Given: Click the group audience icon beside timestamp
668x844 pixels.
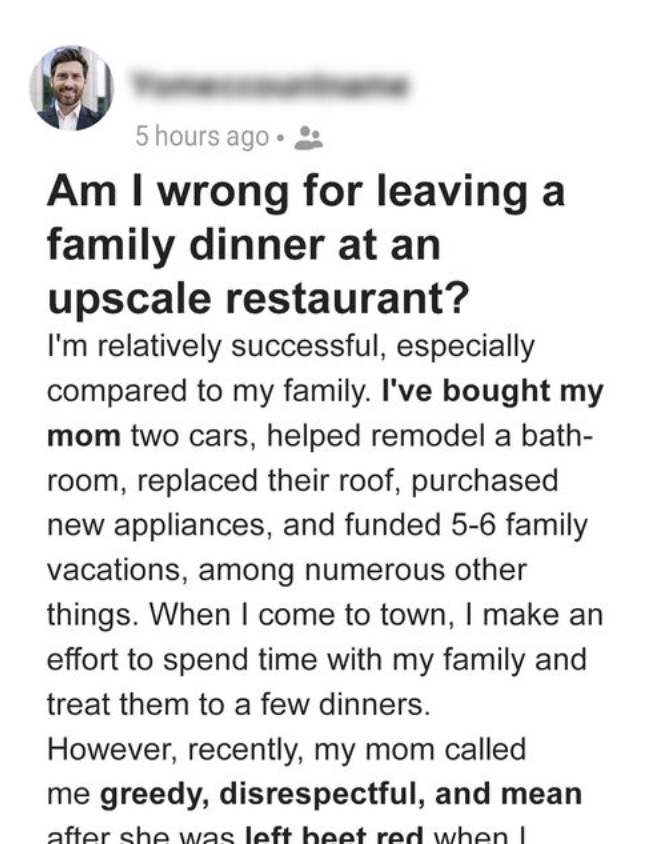Looking at the screenshot, I should click(x=310, y=138).
